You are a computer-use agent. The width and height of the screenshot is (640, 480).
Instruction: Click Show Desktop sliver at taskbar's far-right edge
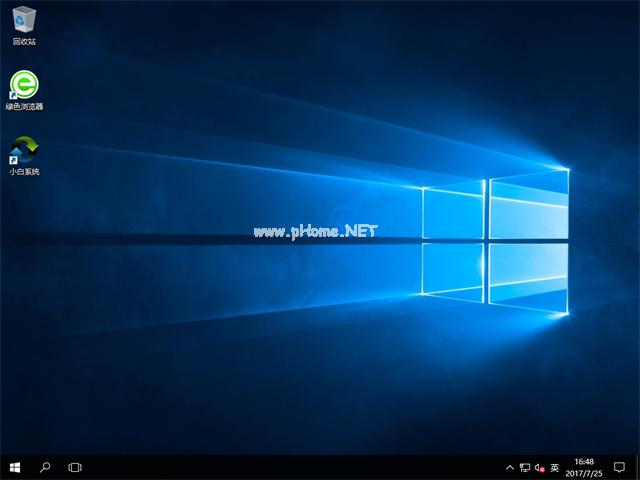638,467
